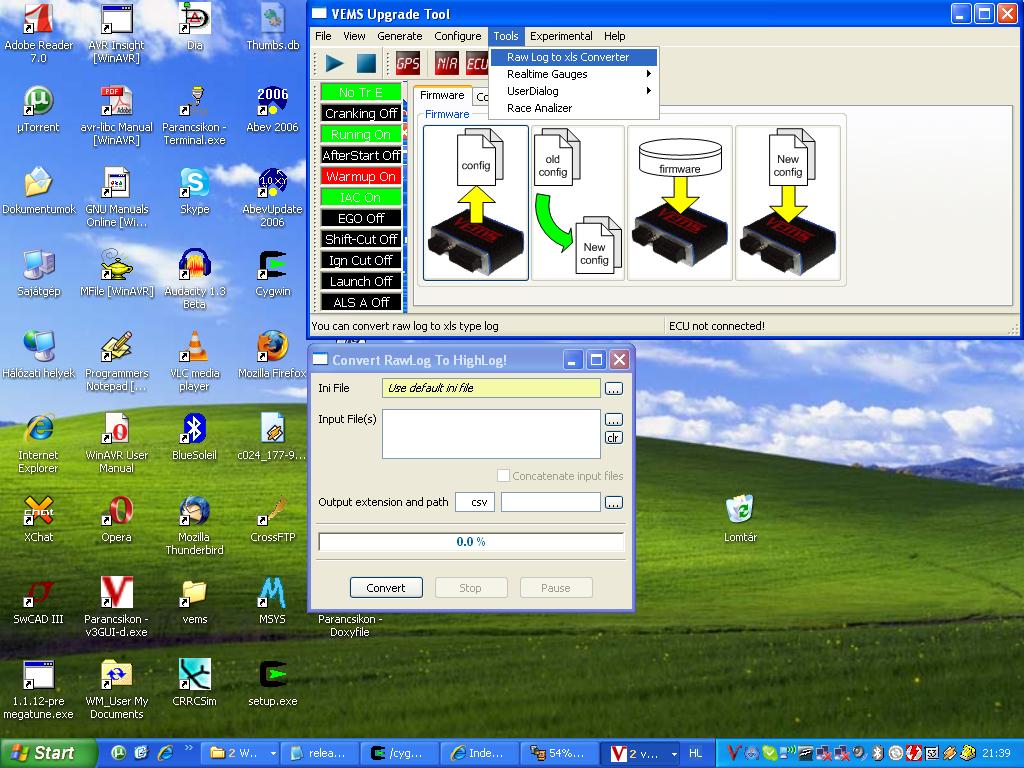This screenshot has width=1024, height=768.
Task: Click the EGO Off status indicator
Action: [360, 218]
